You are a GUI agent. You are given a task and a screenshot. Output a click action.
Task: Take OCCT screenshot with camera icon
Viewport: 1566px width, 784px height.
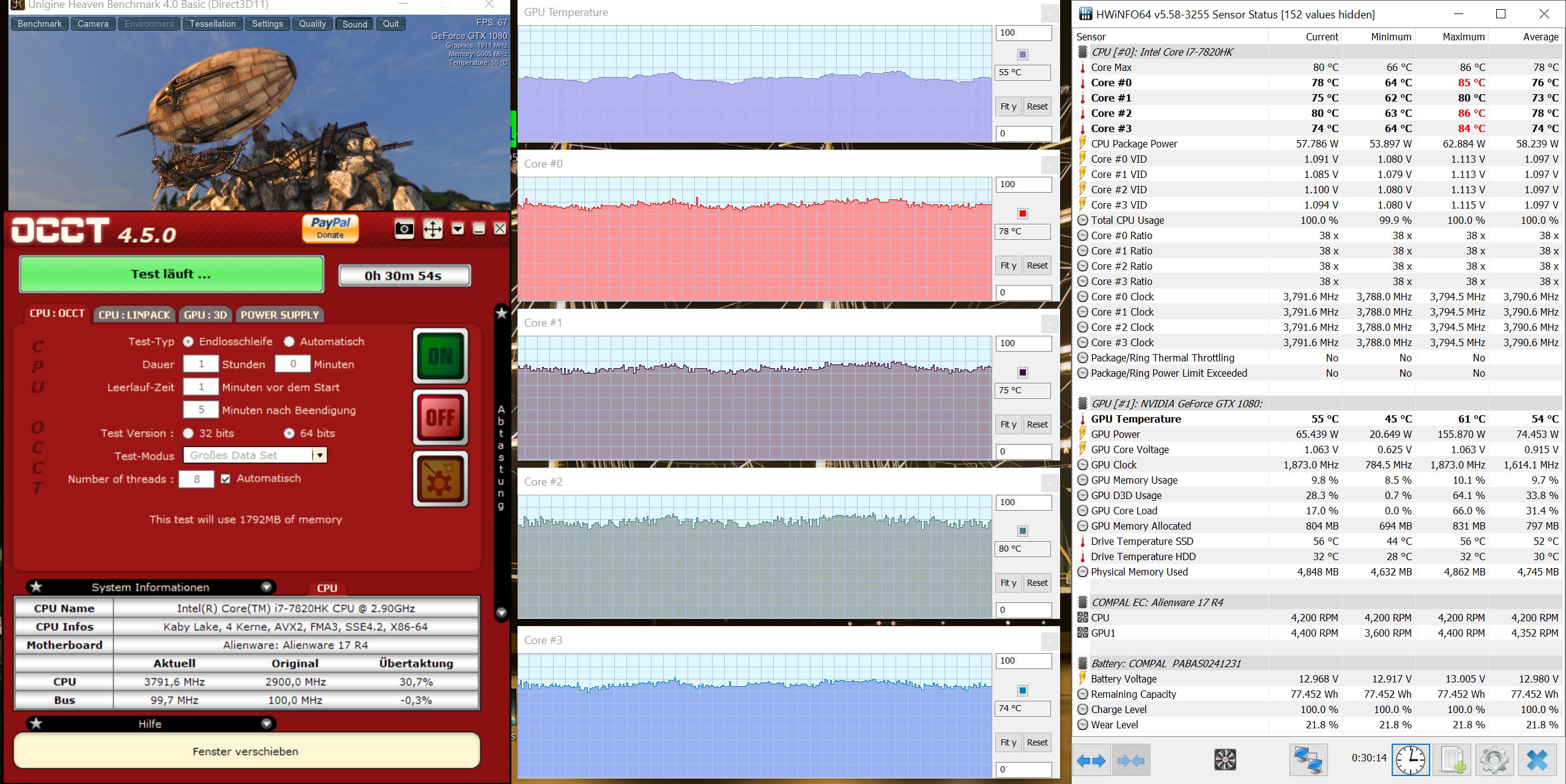tap(404, 229)
